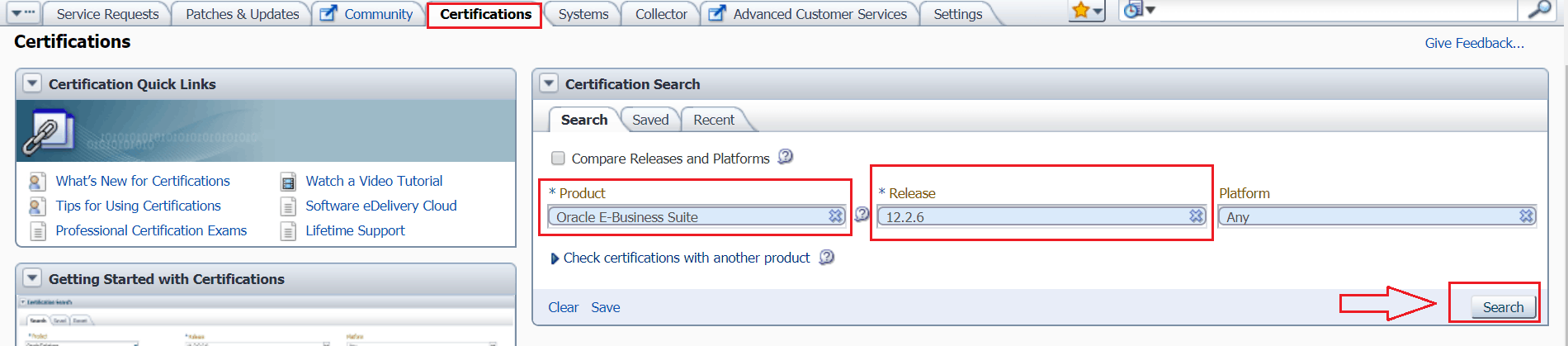Switch to the Saved search tab
The width and height of the screenshot is (1568, 346).
pos(650,120)
